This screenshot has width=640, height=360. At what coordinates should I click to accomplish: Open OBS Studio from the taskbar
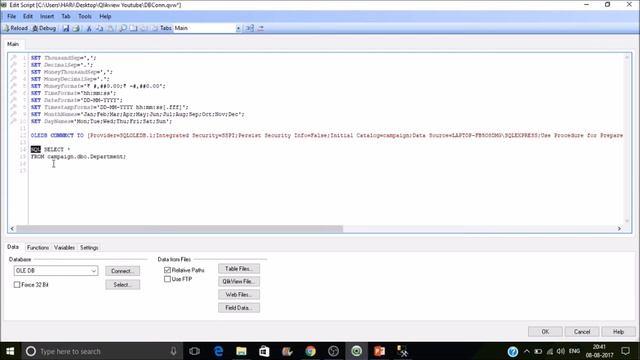coord(333,351)
